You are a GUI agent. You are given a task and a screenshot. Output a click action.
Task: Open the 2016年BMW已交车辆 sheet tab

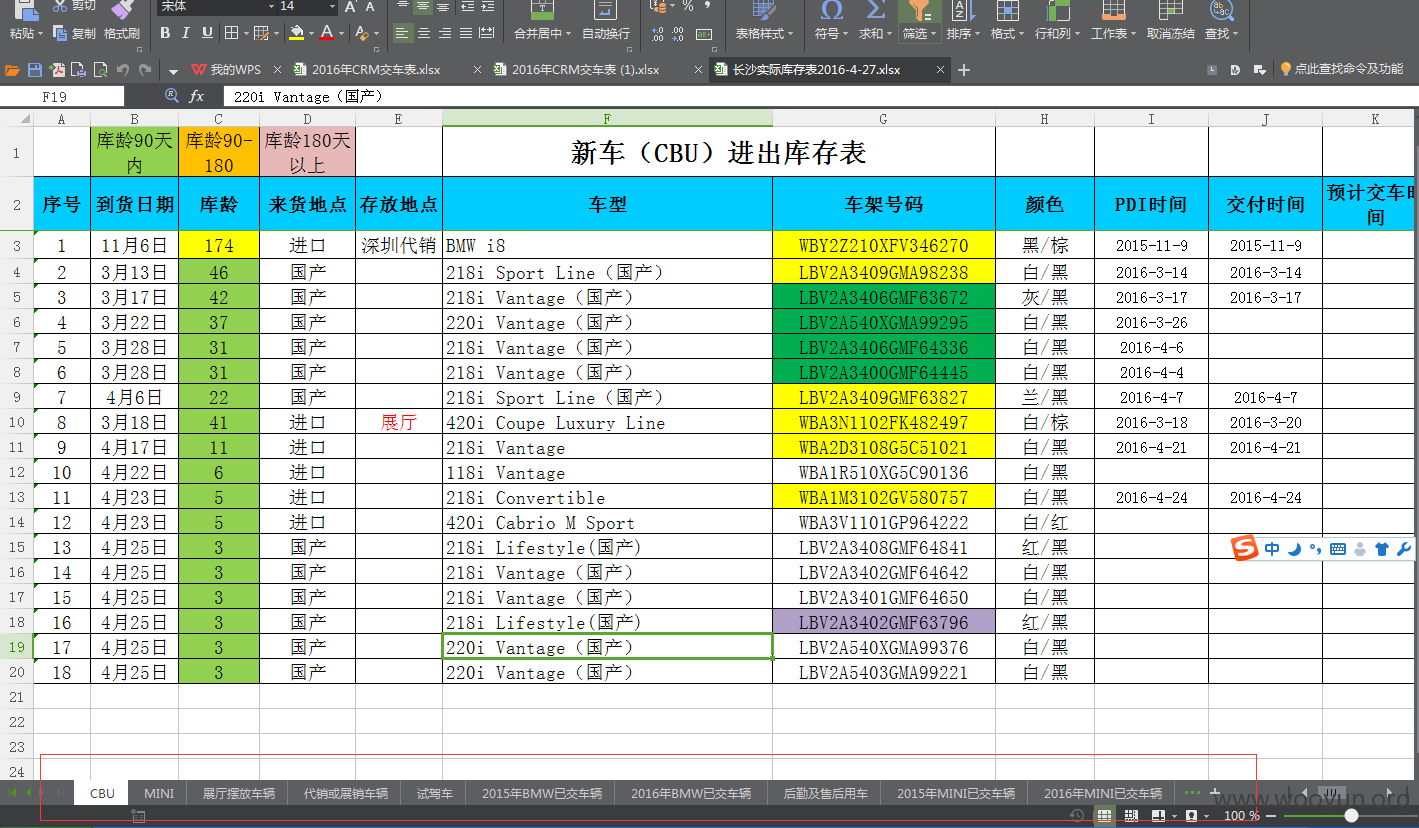(691, 793)
